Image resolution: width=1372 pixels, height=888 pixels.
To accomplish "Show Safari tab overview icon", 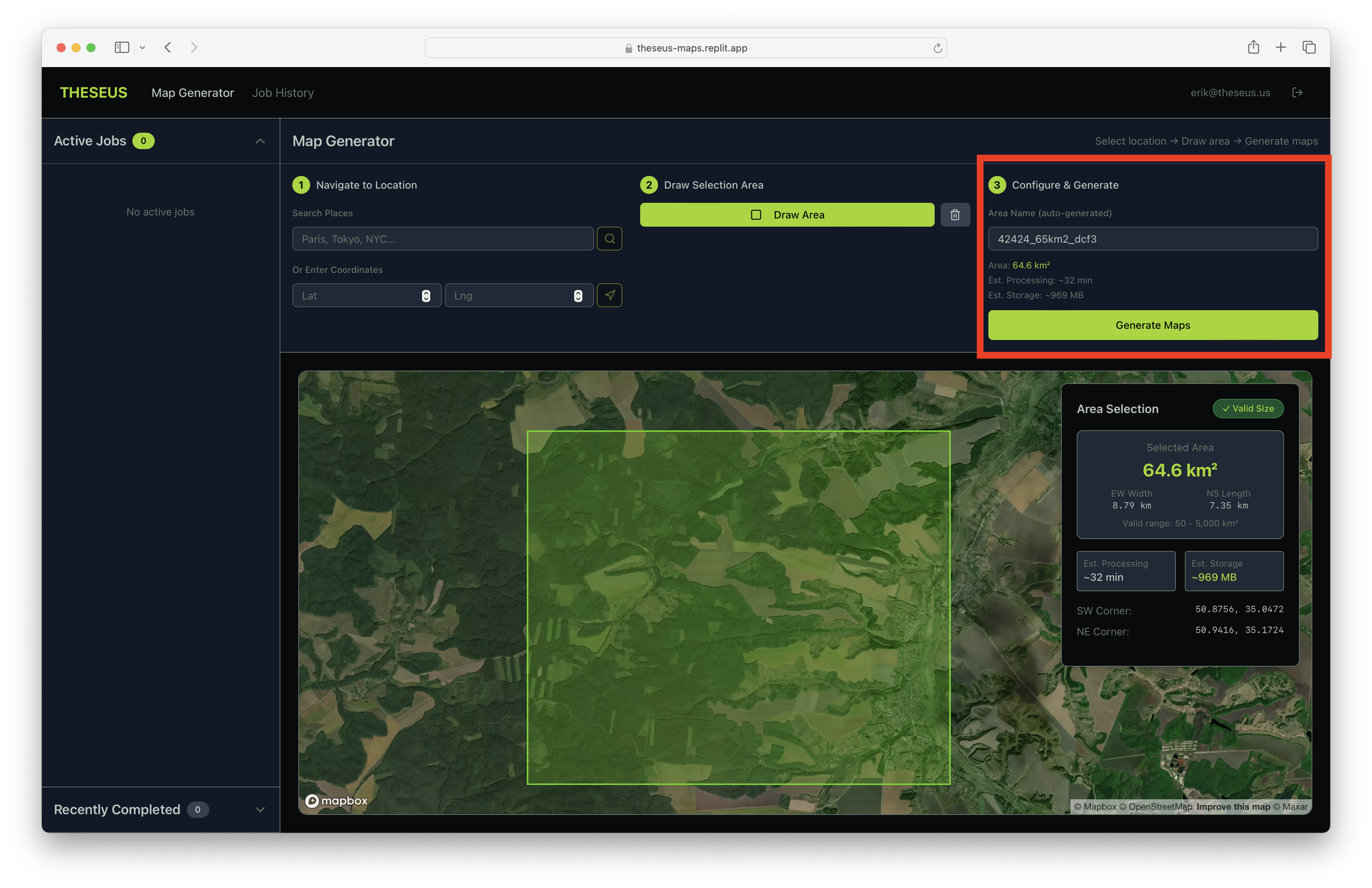I will (x=1309, y=47).
